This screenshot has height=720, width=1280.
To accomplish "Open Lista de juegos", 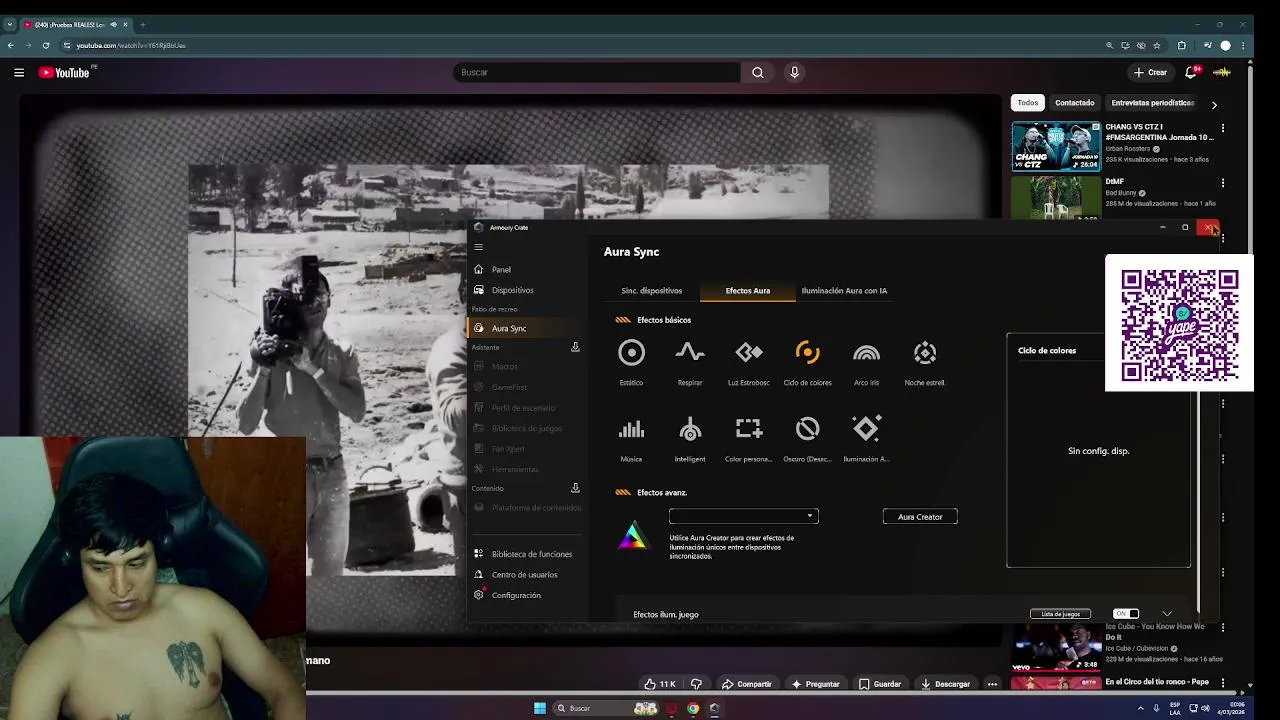I will pos(1060,614).
